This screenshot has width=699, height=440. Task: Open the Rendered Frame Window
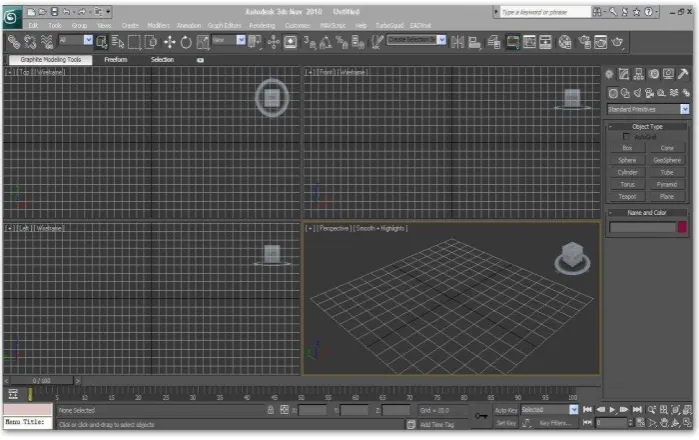click(600, 42)
